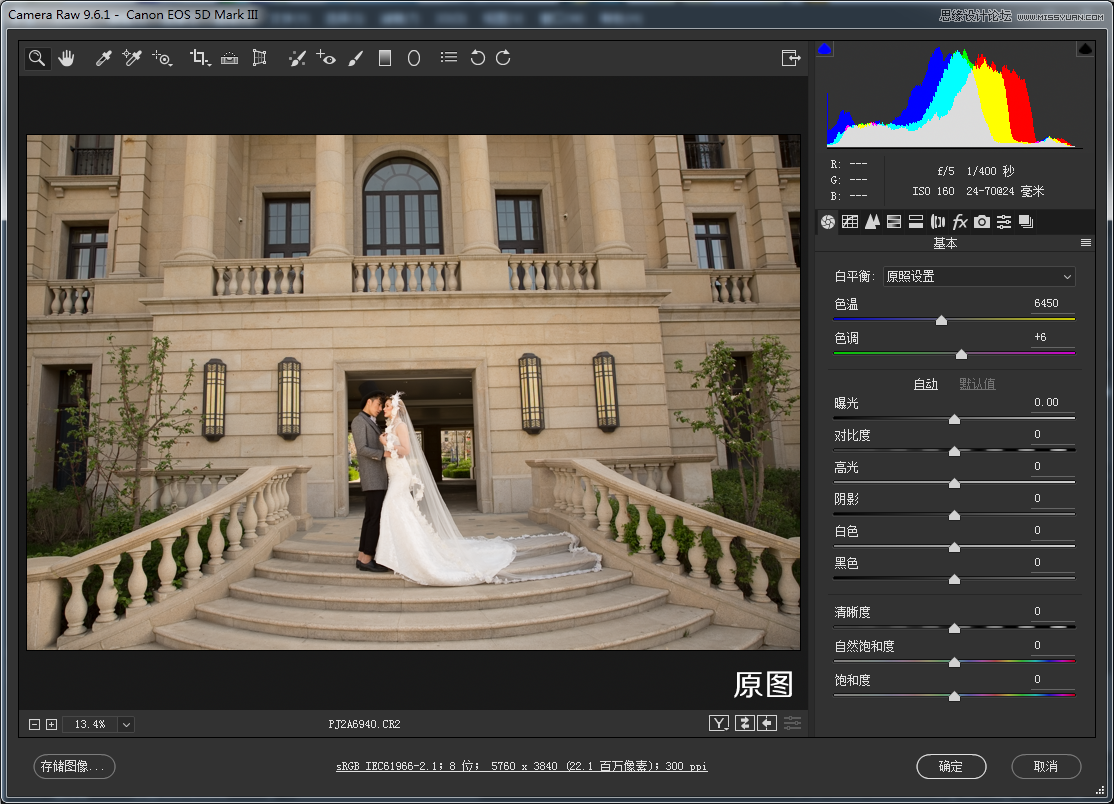The width and height of the screenshot is (1114, 804).
Task: Rotate image 90 degrees clockwise
Action: pyautogui.click(x=504, y=58)
